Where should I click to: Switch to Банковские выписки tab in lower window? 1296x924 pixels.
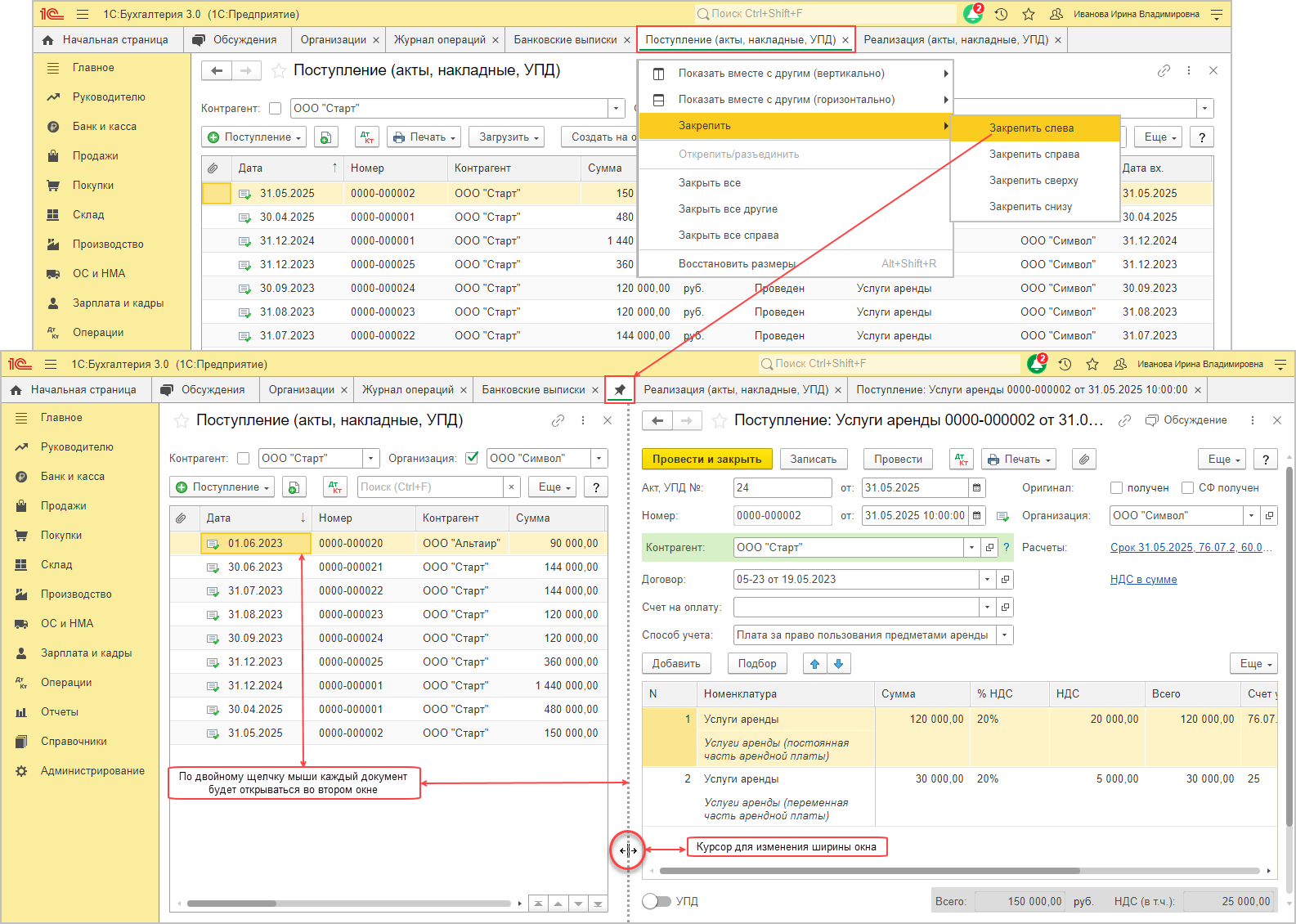click(x=534, y=390)
